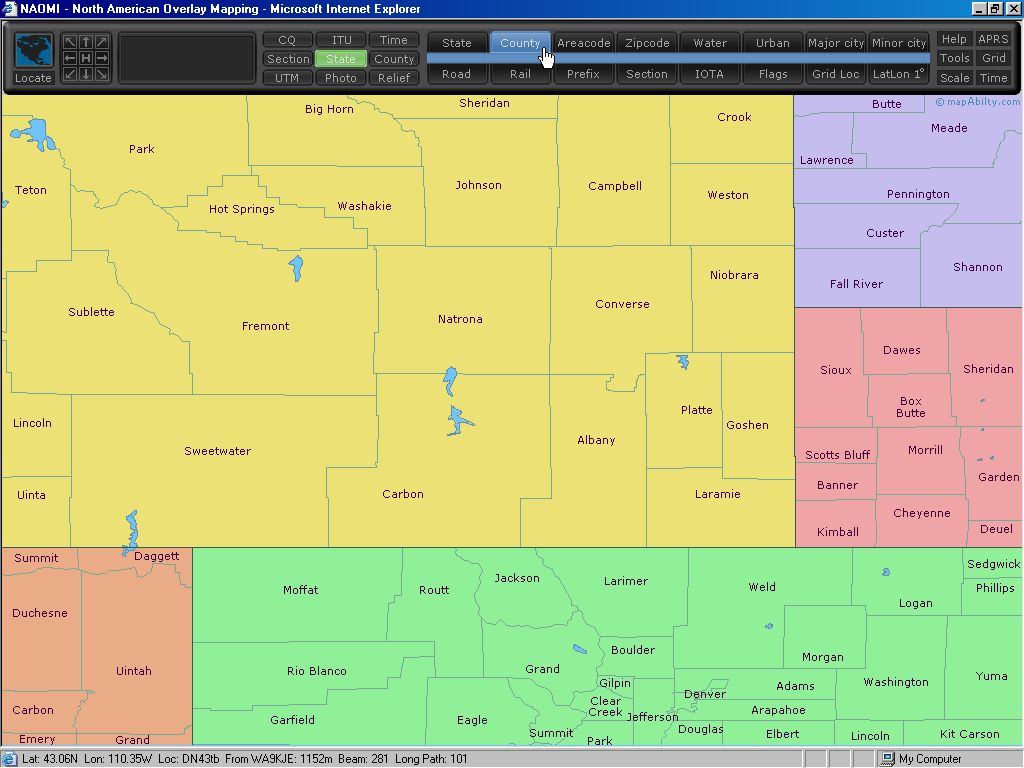
Task: Click the Box Butte county label
Action: coord(911,407)
